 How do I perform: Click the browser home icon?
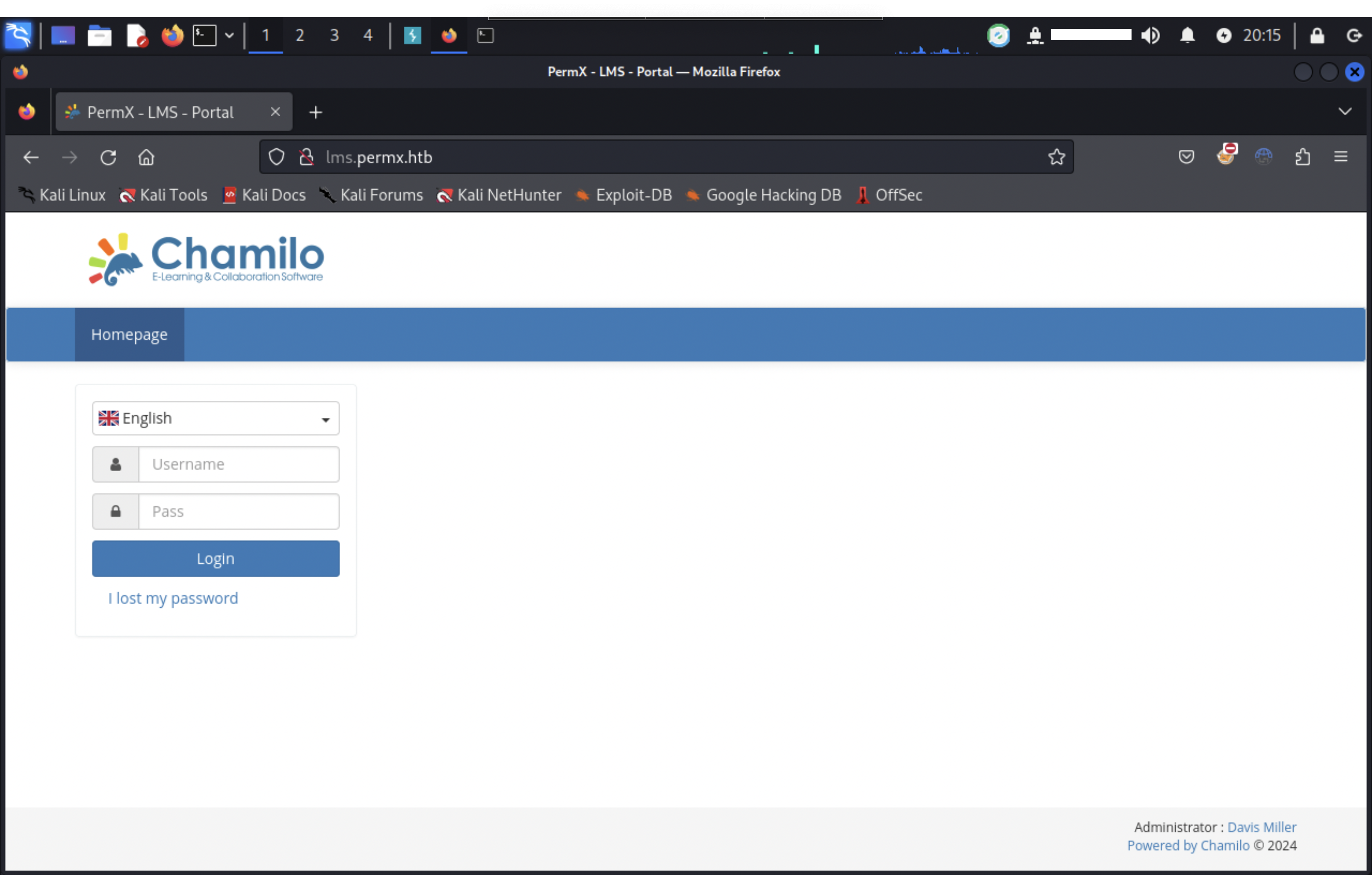coord(147,157)
